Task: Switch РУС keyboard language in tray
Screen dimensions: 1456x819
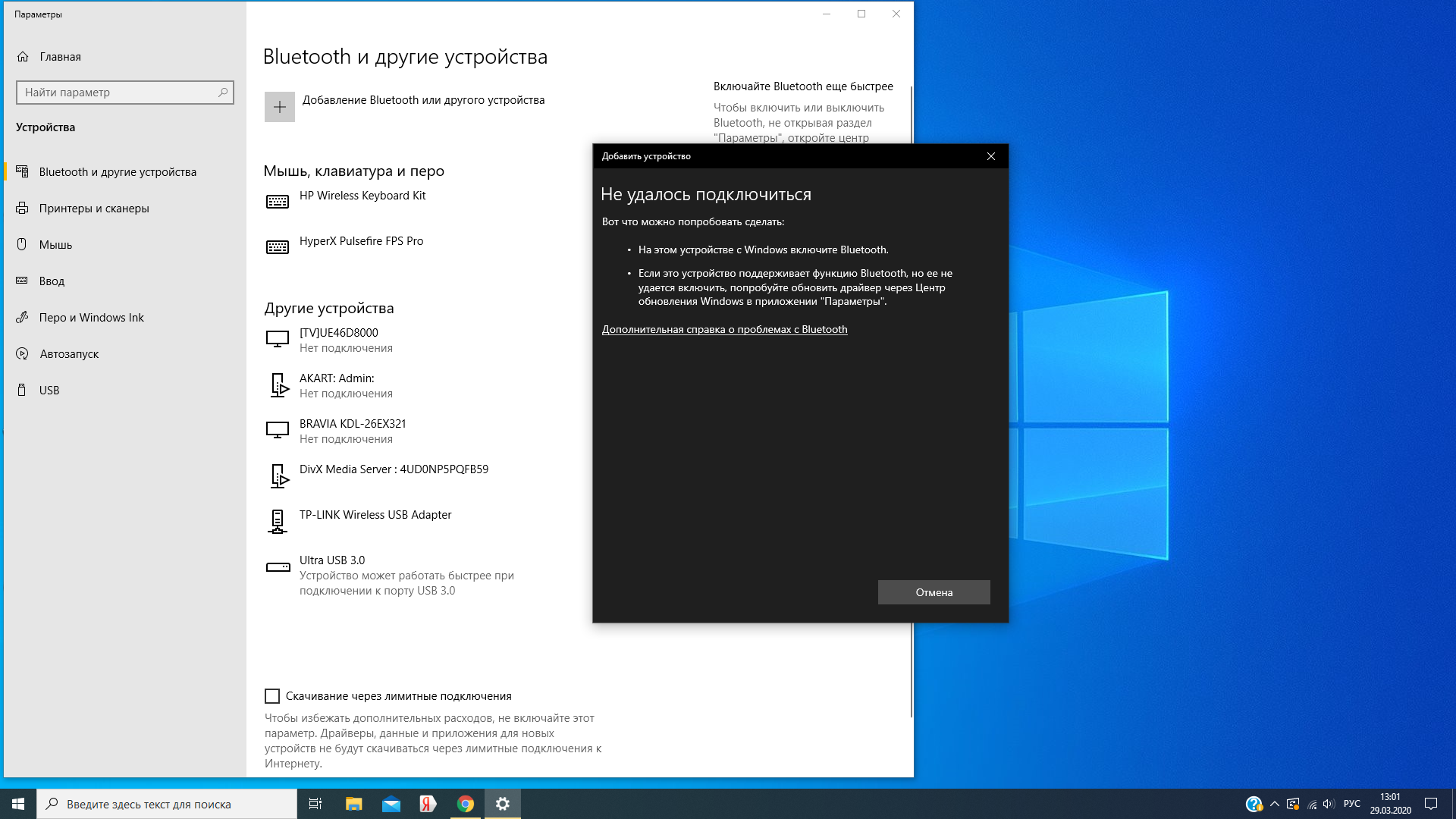Action: click(1352, 804)
